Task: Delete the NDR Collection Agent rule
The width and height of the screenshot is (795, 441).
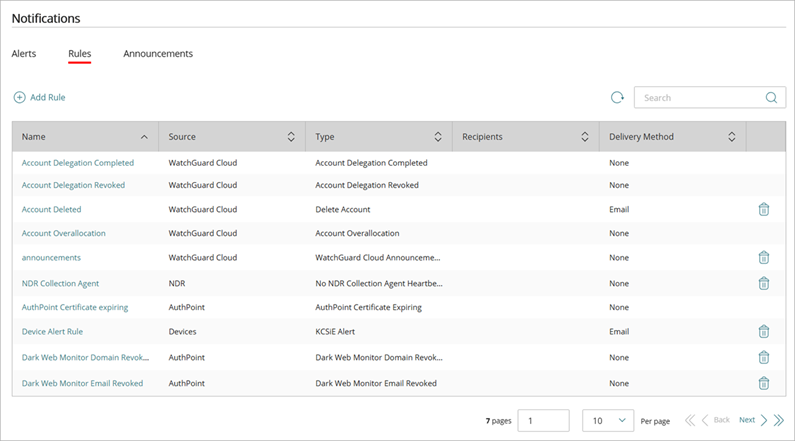Action: (x=764, y=283)
